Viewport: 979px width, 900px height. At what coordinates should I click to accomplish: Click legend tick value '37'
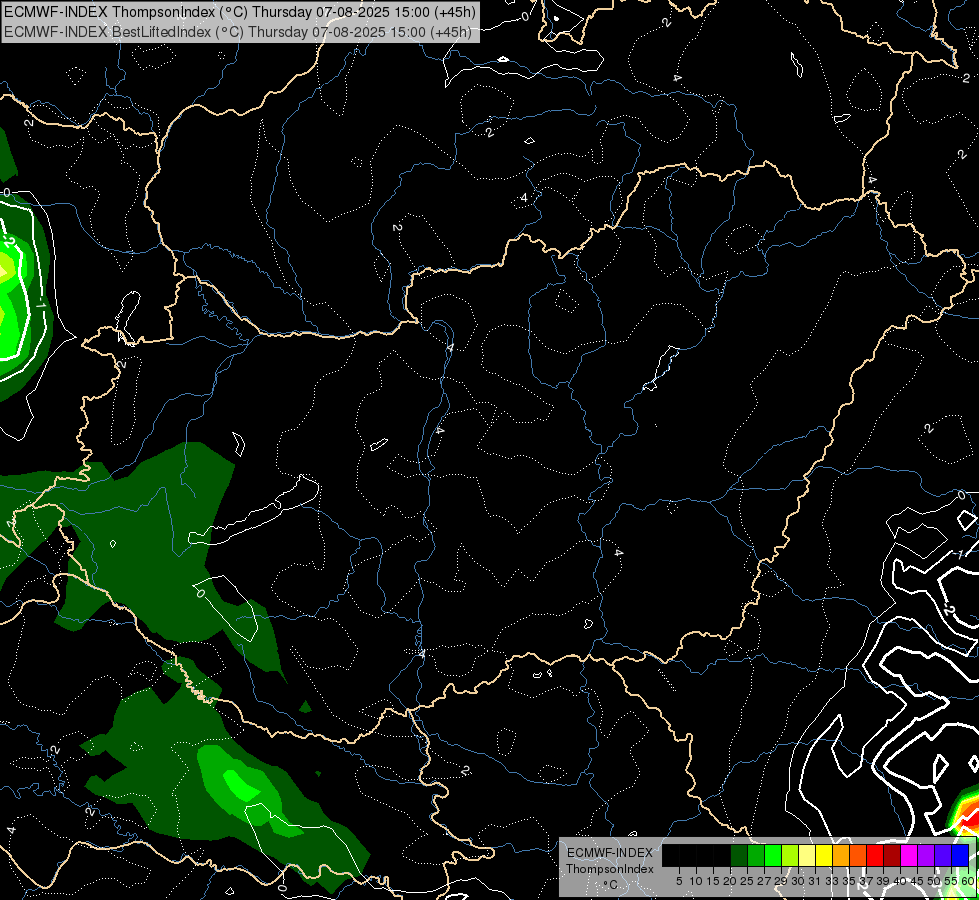click(x=866, y=881)
